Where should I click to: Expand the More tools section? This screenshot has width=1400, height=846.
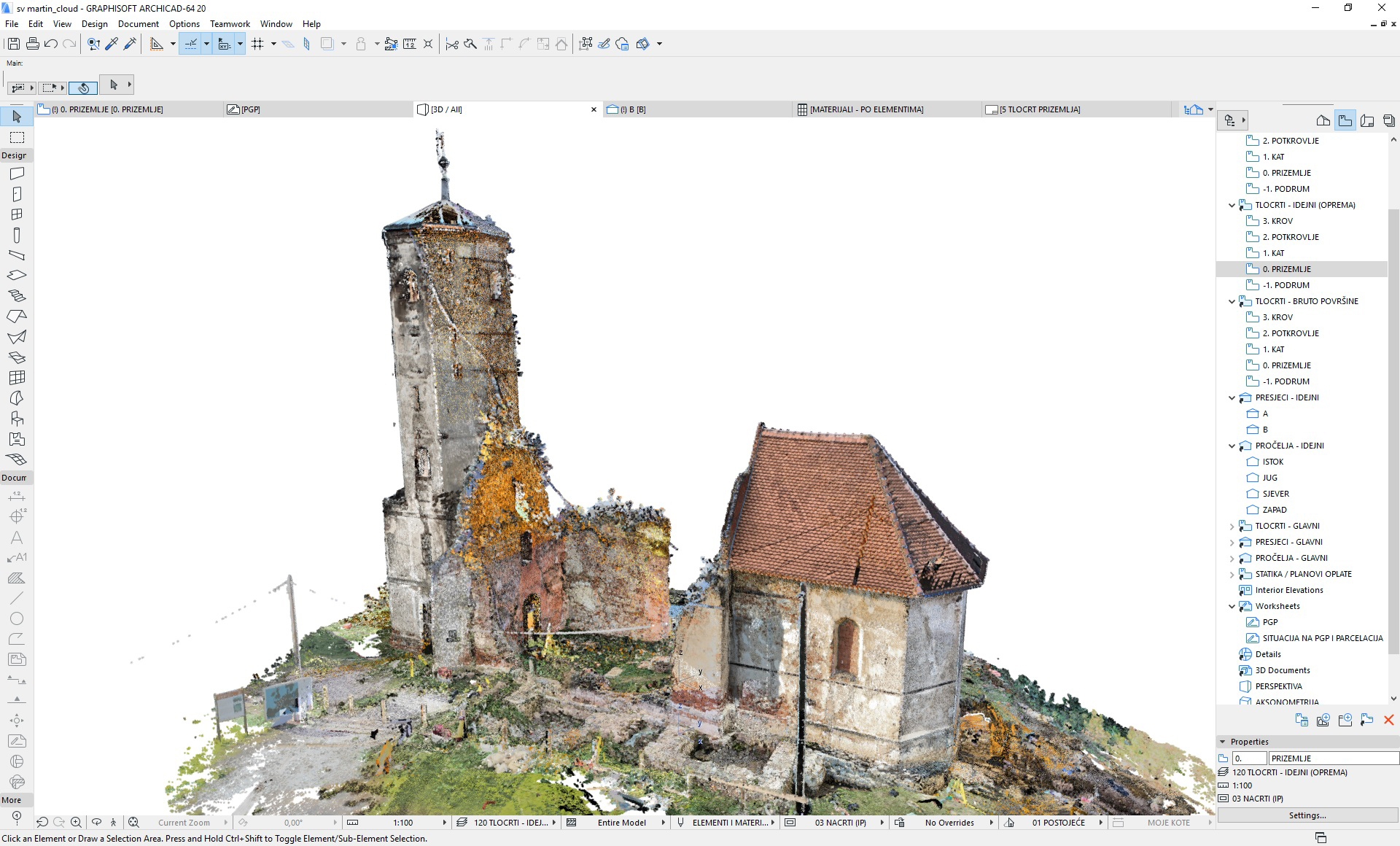point(16,800)
